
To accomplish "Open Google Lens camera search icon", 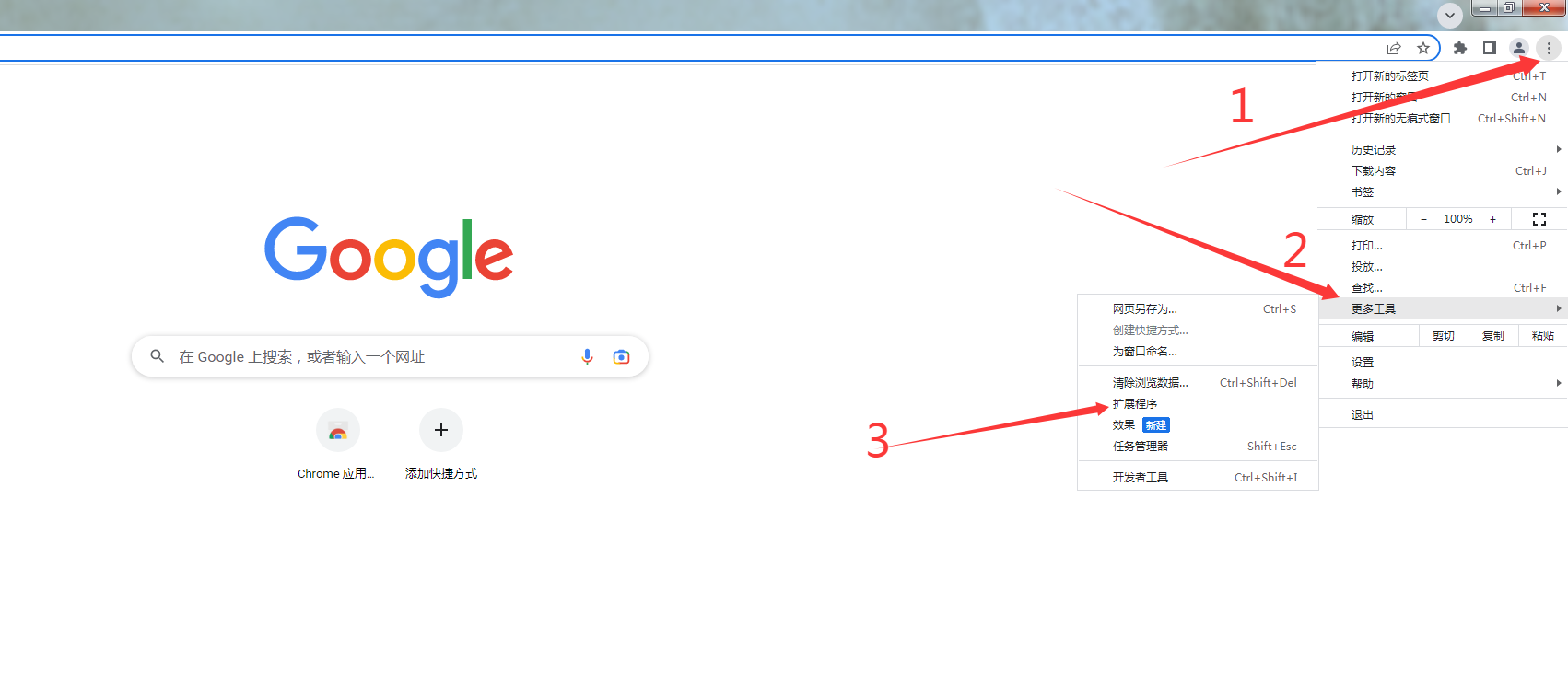I will [x=622, y=356].
